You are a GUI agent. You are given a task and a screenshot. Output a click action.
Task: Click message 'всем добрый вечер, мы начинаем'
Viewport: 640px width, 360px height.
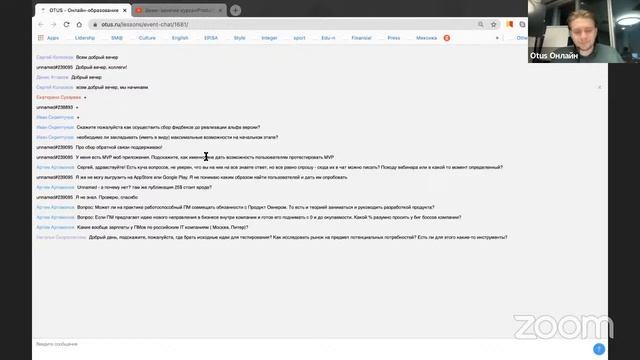tap(112, 87)
